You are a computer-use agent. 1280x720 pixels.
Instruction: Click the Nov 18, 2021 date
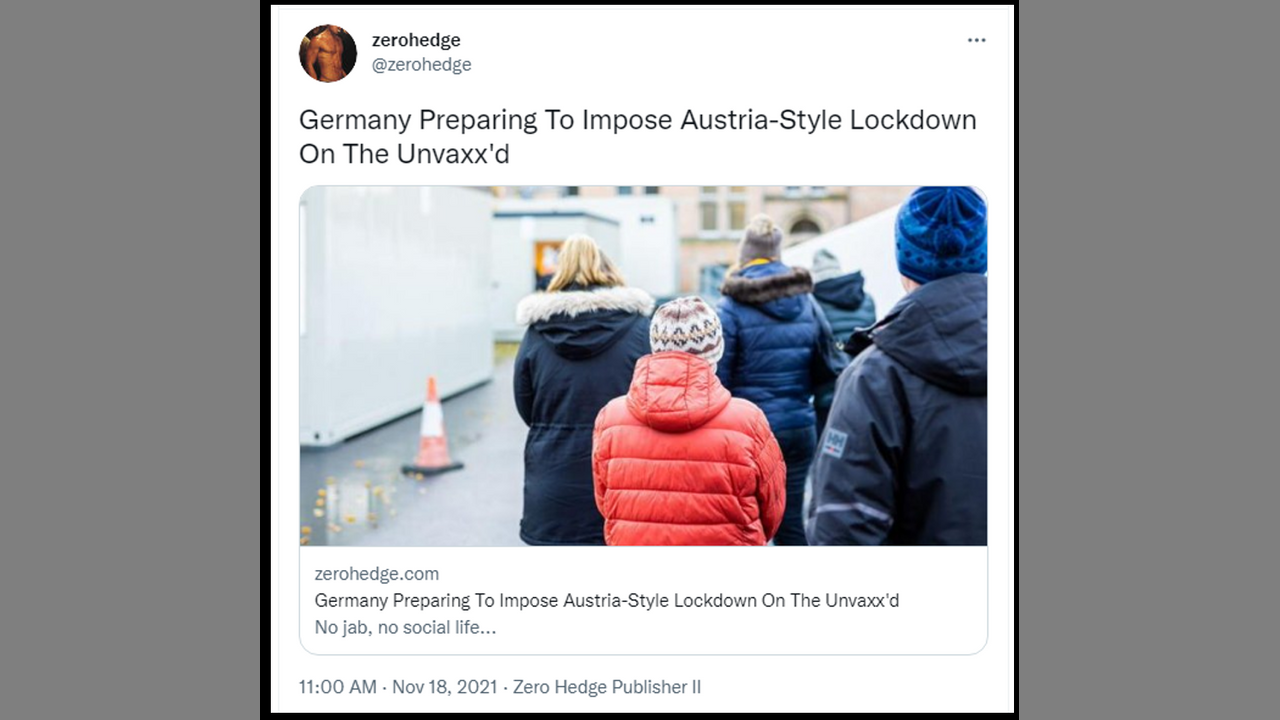click(444, 687)
